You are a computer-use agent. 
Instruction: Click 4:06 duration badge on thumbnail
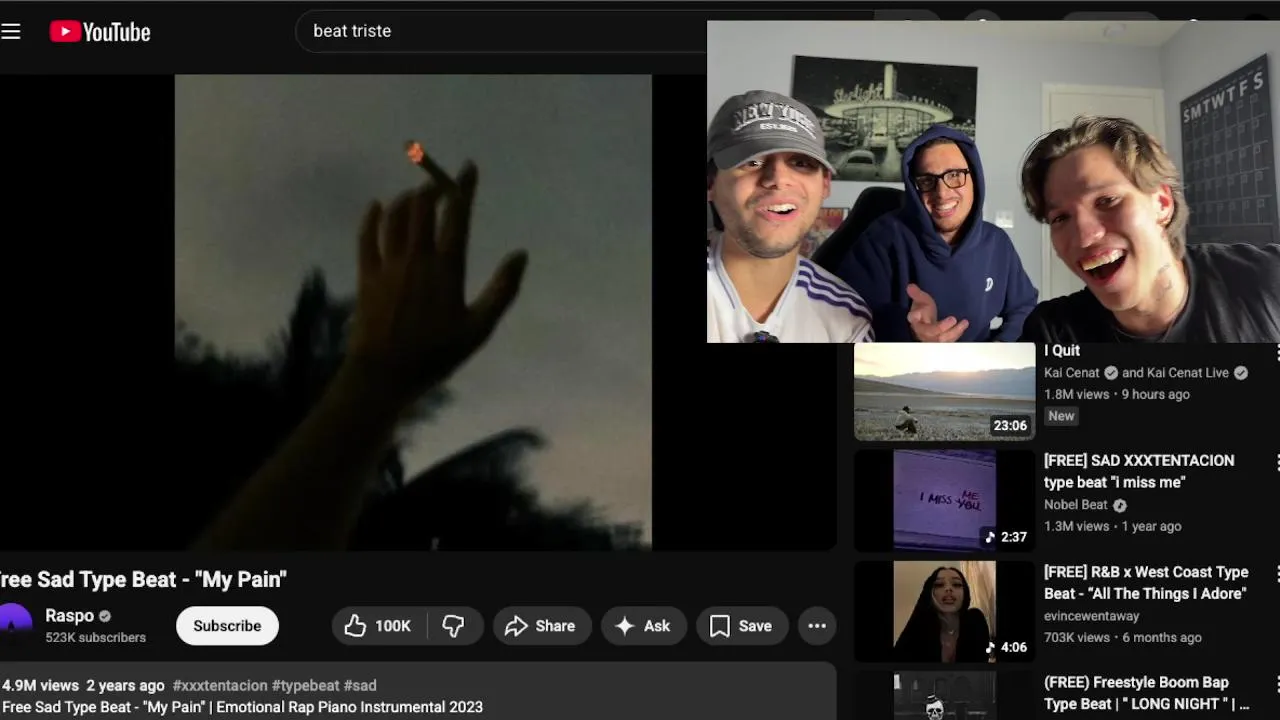click(1007, 647)
